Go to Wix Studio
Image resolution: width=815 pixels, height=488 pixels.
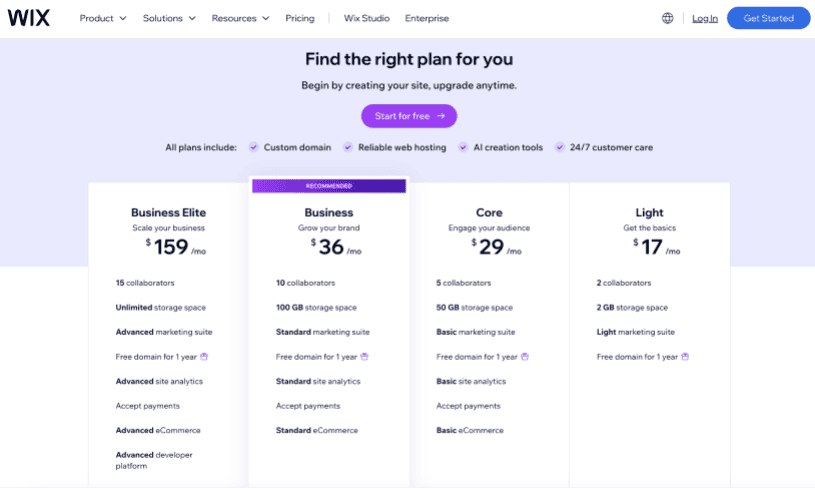pyautogui.click(x=366, y=18)
